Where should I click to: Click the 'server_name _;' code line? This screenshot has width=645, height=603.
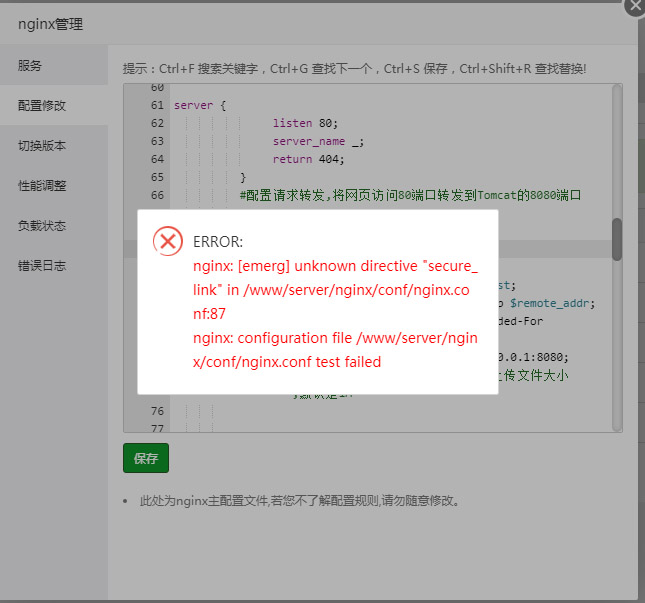[x=318, y=141]
